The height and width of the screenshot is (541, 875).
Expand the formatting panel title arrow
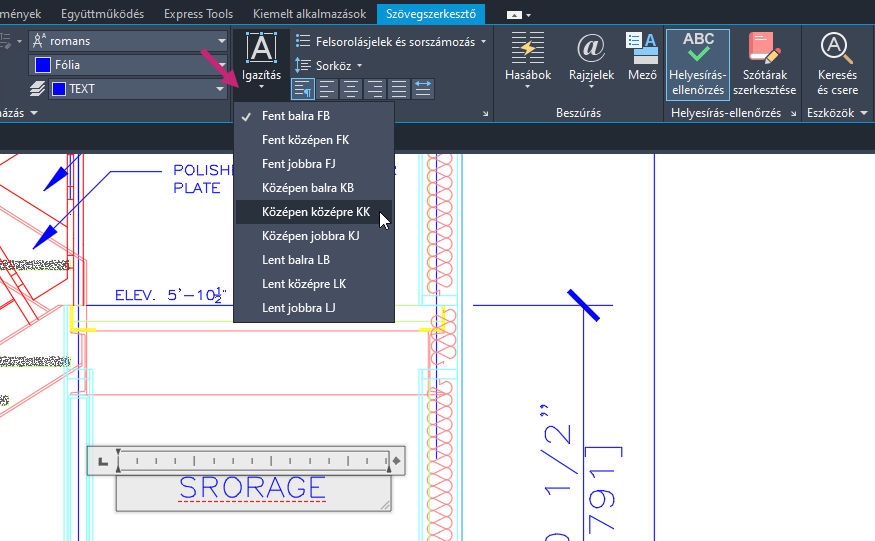(x=34, y=113)
